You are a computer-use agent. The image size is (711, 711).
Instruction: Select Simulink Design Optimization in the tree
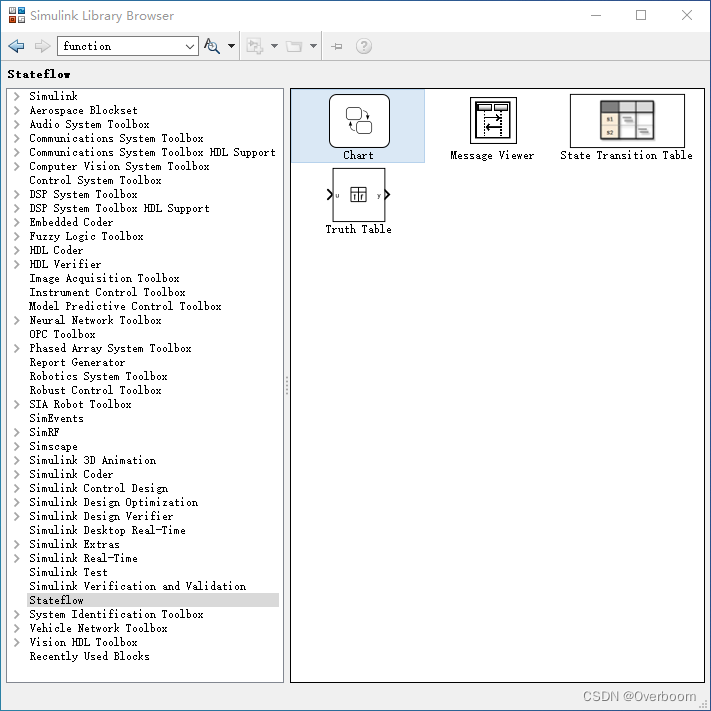[x=113, y=502]
